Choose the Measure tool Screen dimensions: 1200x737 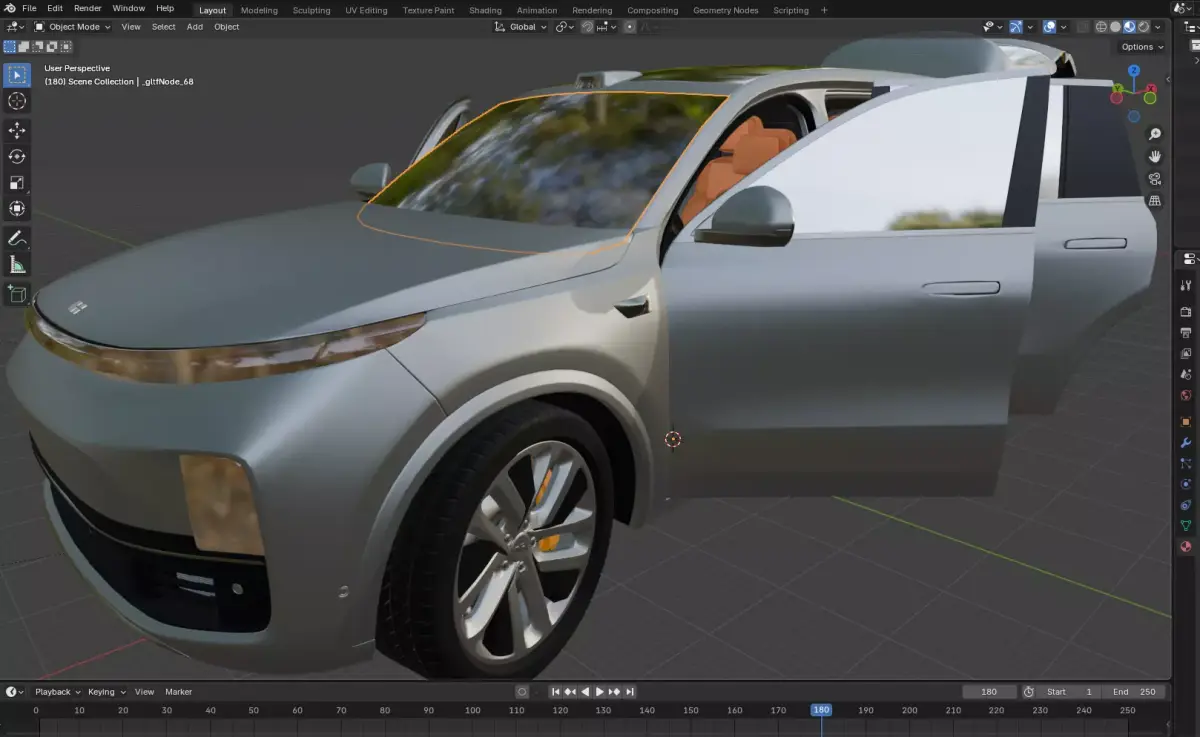point(17,264)
